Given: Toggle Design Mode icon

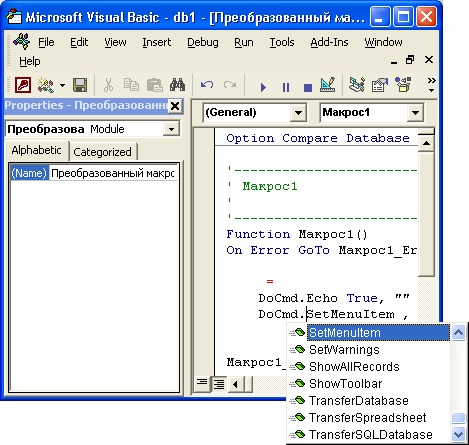Looking at the screenshot, I should pos(327,85).
